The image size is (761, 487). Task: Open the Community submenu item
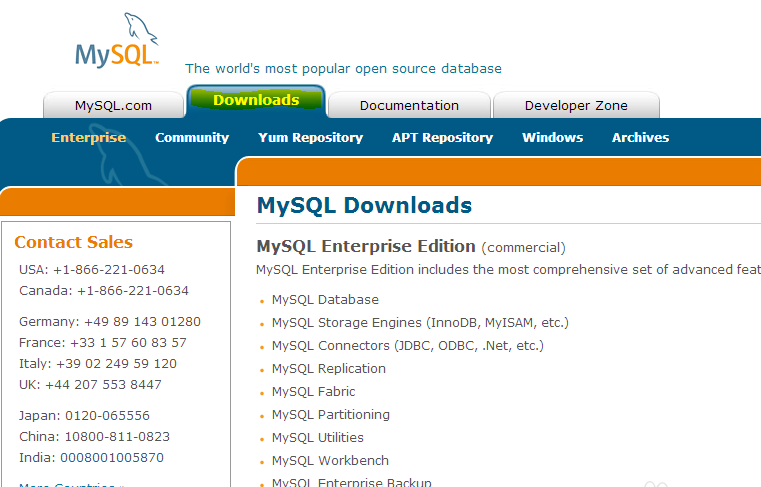192,137
